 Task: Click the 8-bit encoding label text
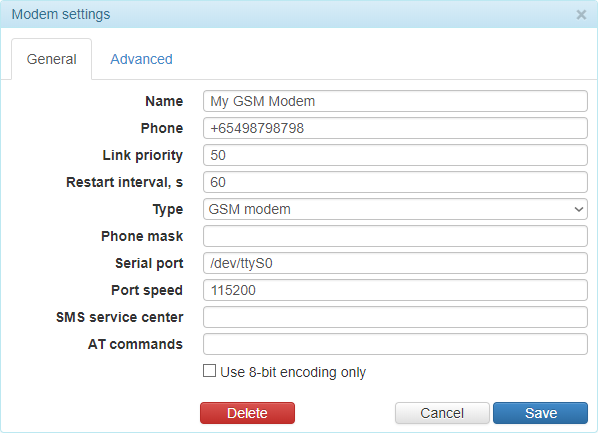coord(293,372)
